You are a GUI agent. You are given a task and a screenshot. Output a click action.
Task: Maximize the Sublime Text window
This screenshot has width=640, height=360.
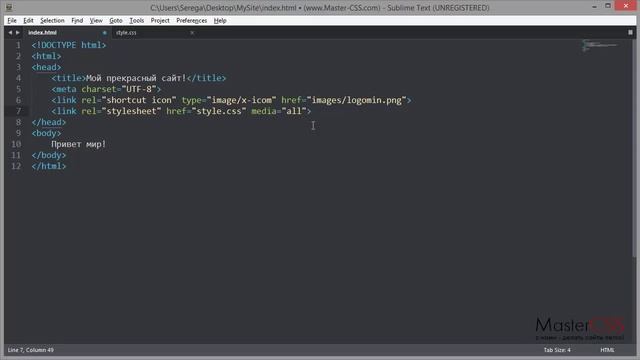tap(608, 6)
